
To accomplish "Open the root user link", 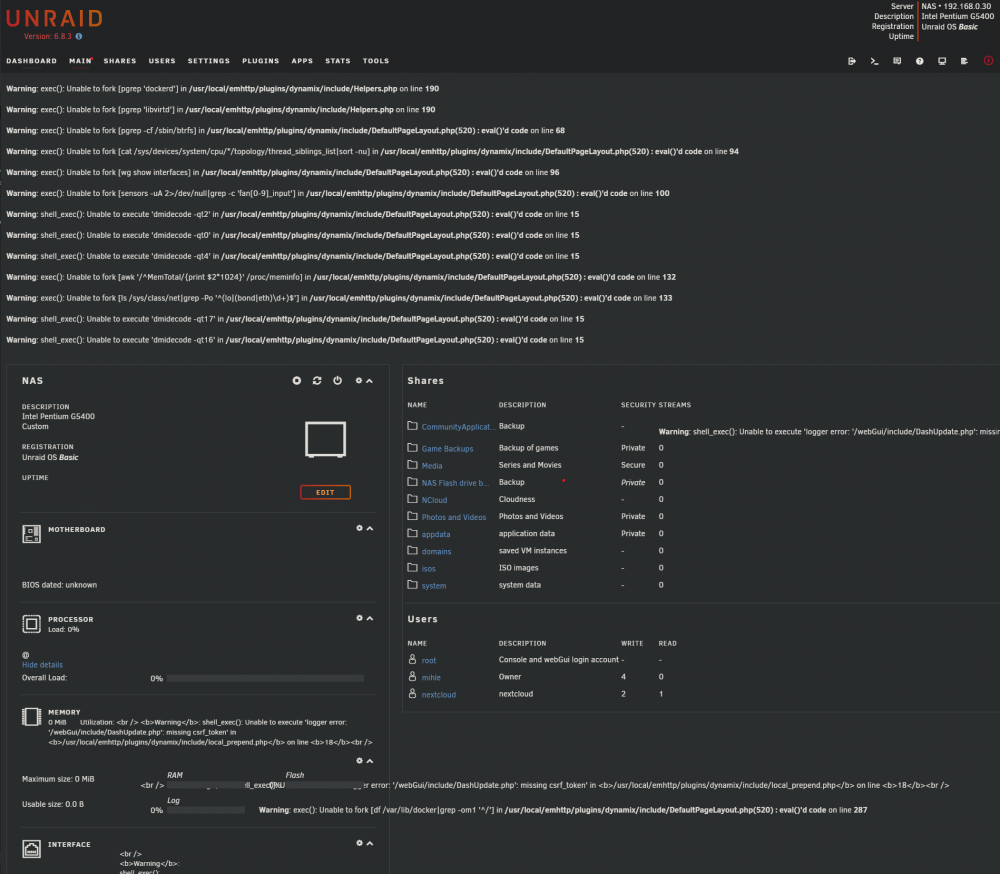I will (x=429, y=661).
